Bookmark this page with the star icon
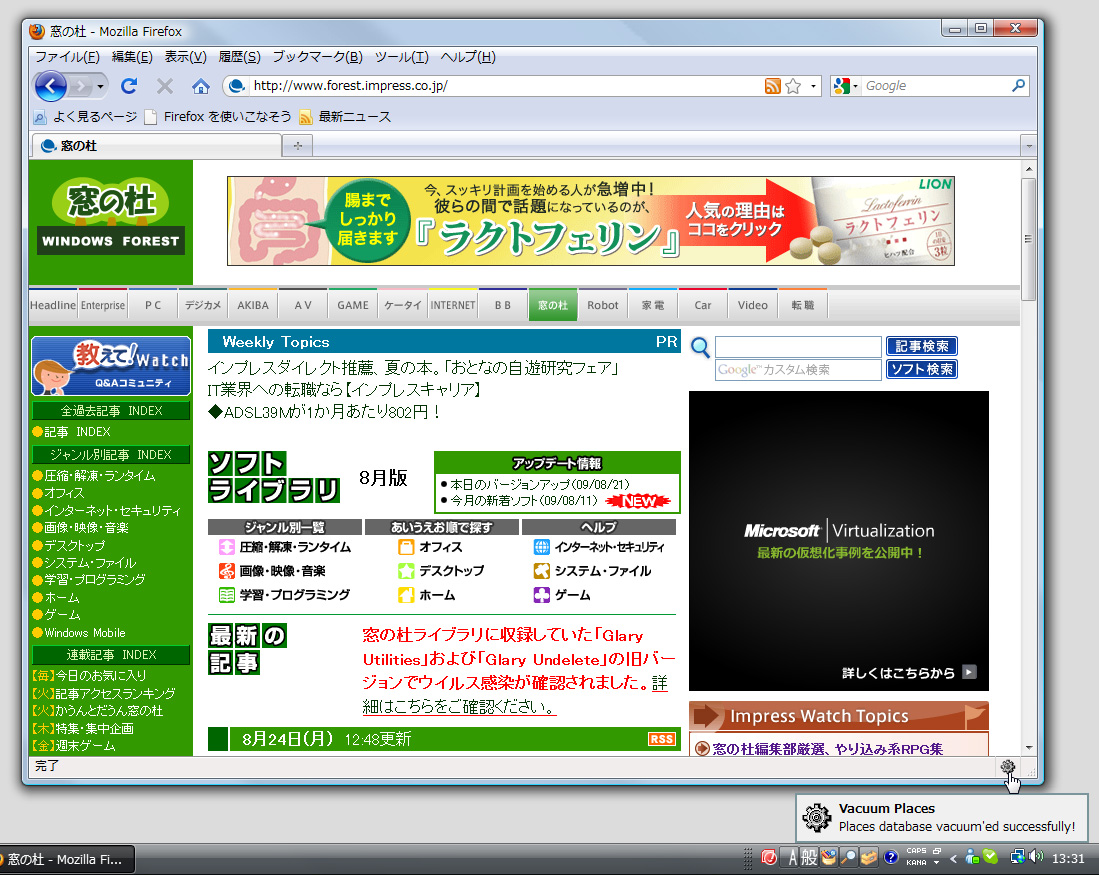Viewport: 1099px width, 875px height. (793, 86)
